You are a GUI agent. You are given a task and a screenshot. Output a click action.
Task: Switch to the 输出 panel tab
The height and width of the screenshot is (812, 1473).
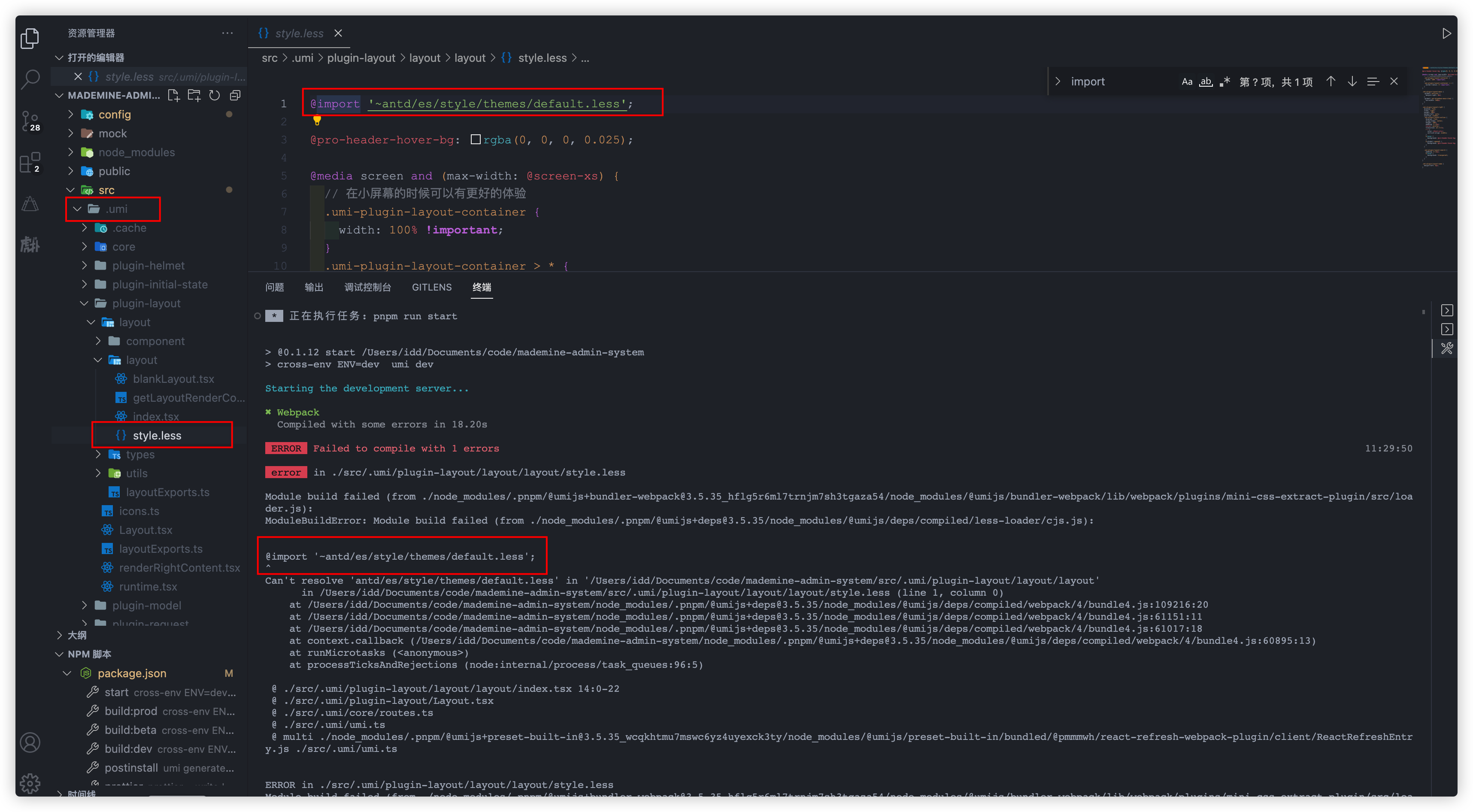(314, 287)
